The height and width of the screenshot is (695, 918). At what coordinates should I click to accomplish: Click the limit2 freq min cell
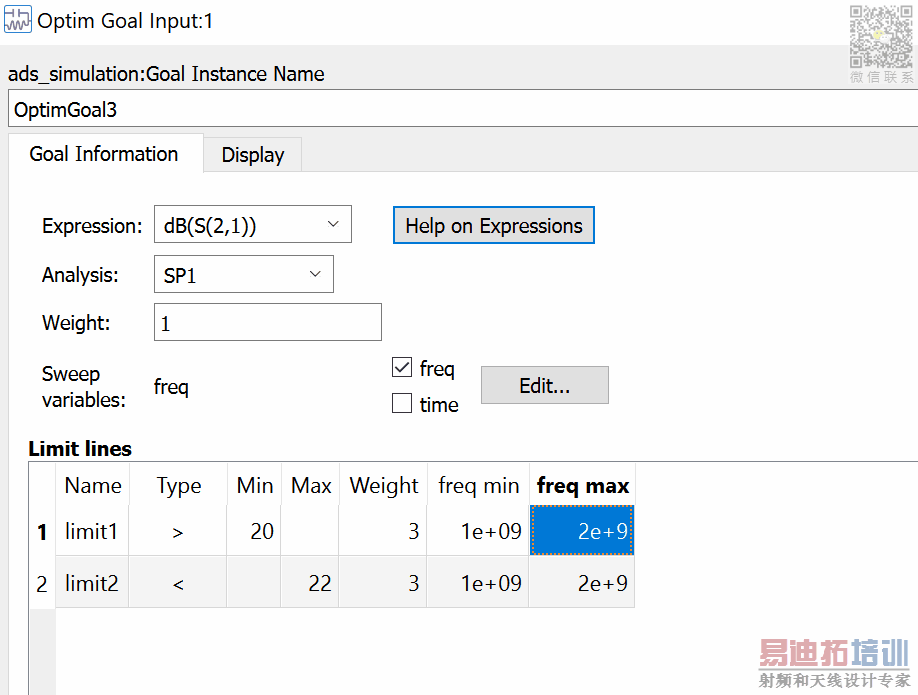click(x=478, y=583)
